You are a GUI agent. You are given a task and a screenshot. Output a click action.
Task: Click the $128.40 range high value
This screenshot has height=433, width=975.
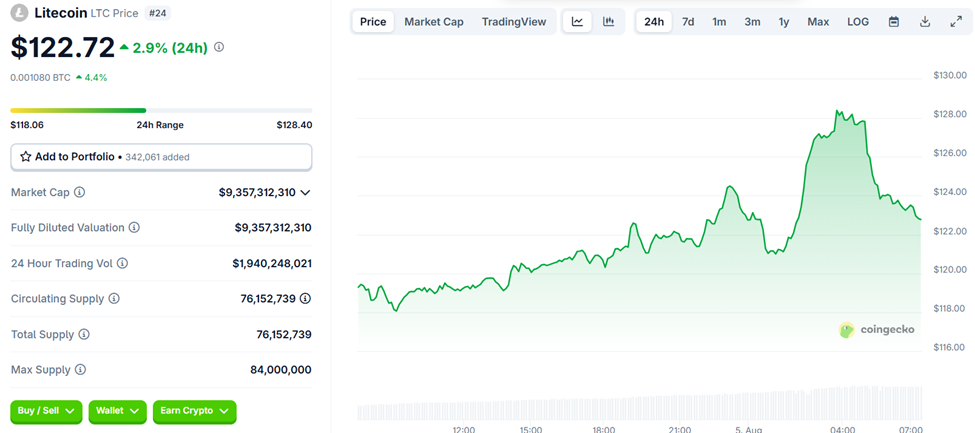(294, 125)
